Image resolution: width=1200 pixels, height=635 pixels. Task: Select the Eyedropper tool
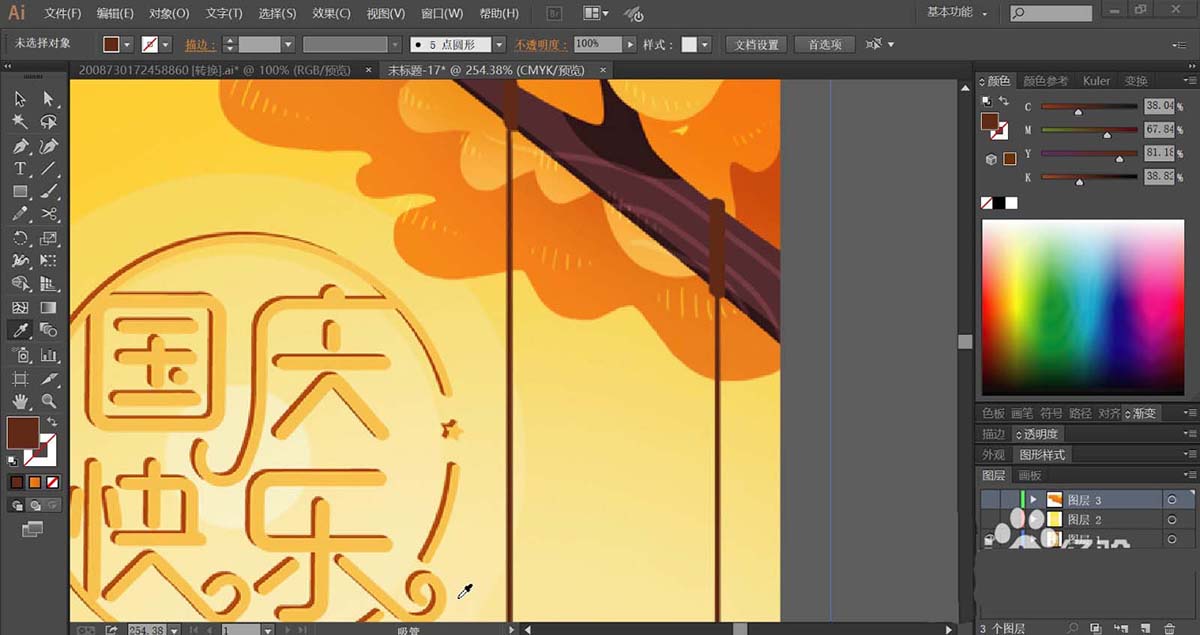coord(20,330)
